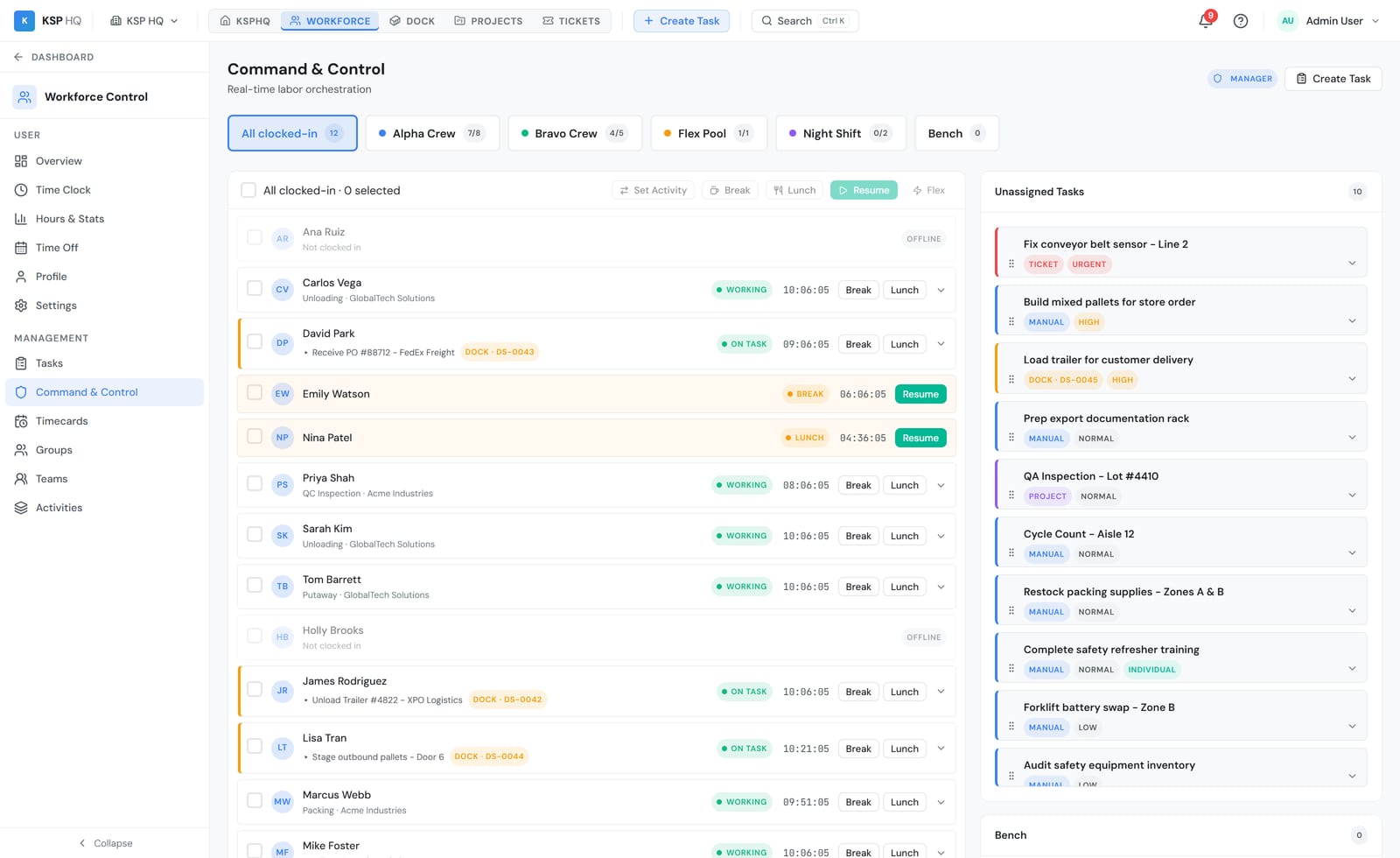The width and height of the screenshot is (1400, 858).
Task: Click the Search field
Action: point(805,21)
